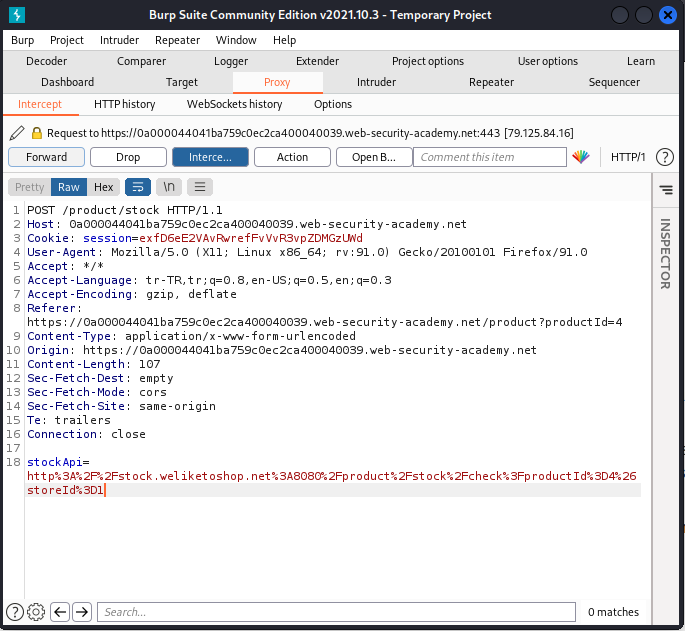Click the 0 matches search result label
The image size is (685, 631).
(x=613, y=612)
